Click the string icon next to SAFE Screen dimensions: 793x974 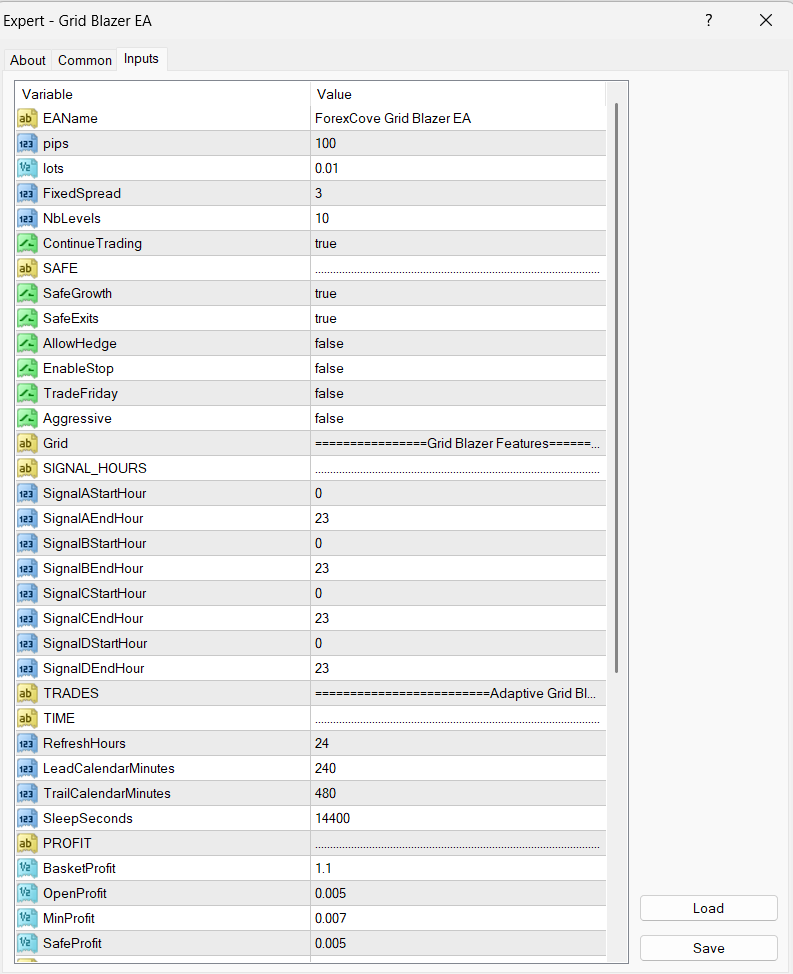pyautogui.click(x=27, y=268)
